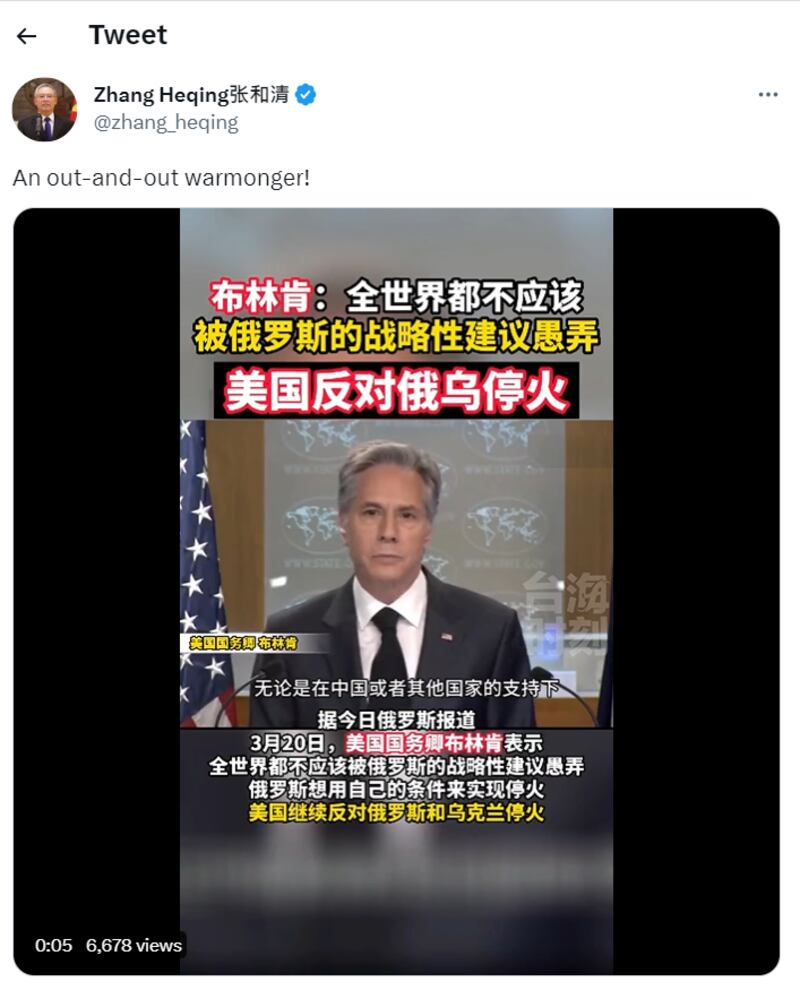
Task: Click the 0:05 video duration label
Action: [54, 945]
